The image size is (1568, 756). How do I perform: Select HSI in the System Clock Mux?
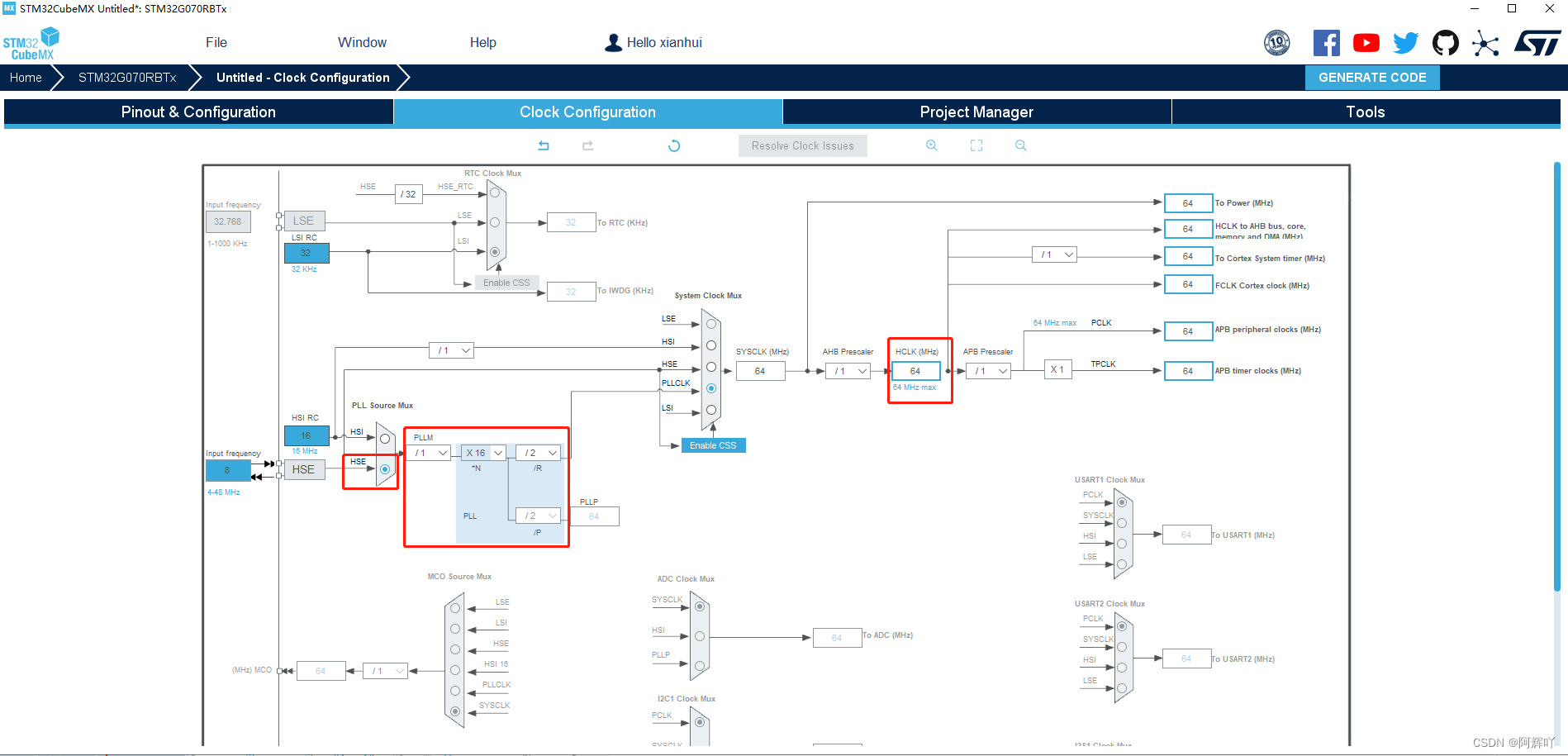[x=711, y=345]
